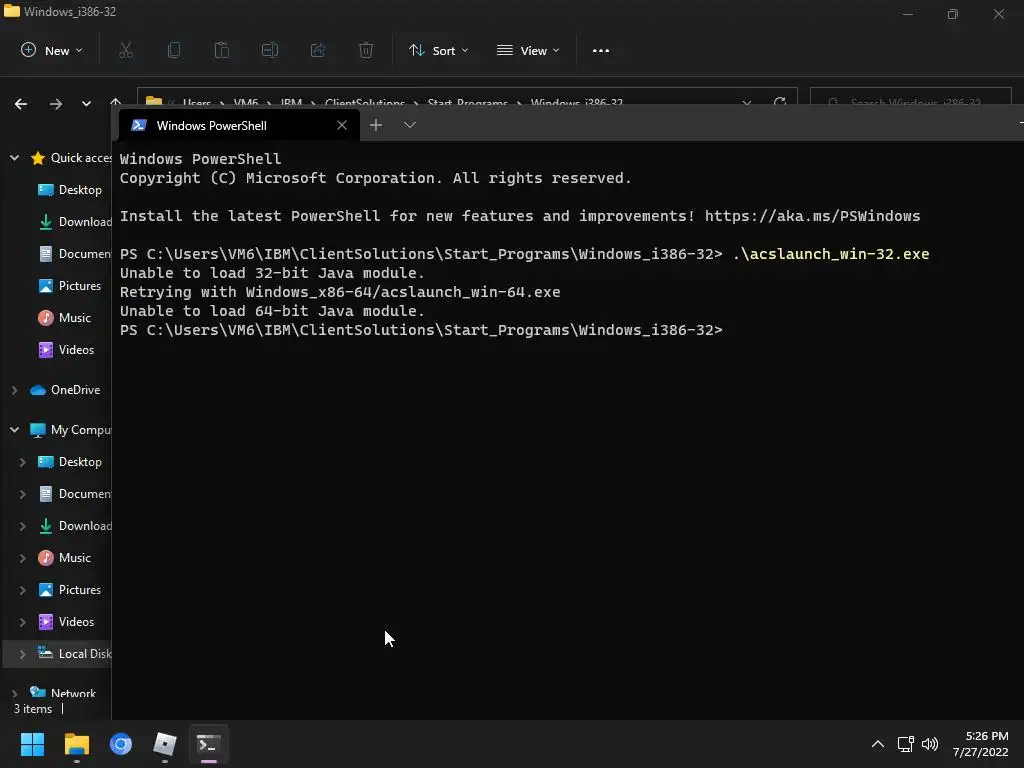This screenshot has height=768, width=1024.
Task: Select Videos under Quick access
Action: (x=76, y=350)
